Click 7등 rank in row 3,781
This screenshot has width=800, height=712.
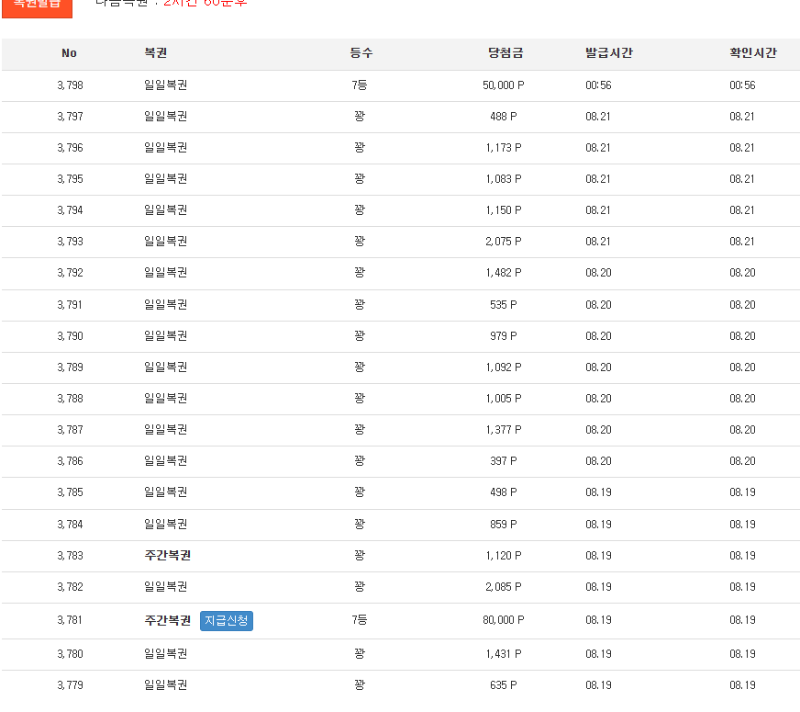pyautogui.click(x=359, y=620)
